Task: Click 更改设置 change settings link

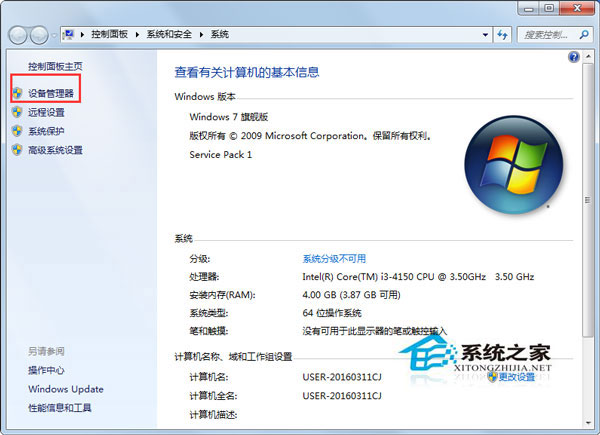Action: pos(516,376)
